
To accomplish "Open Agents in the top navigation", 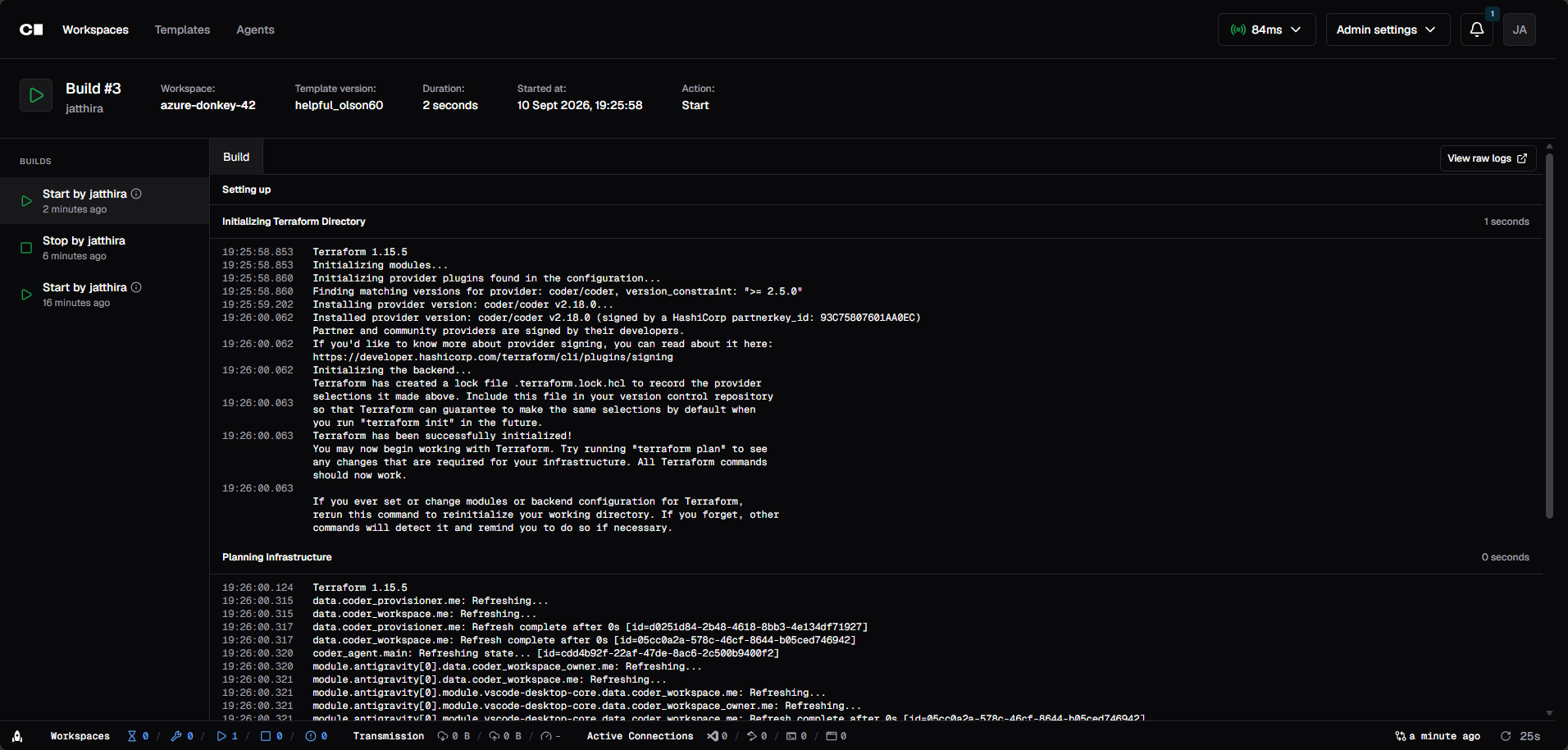I will click(x=255, y=30).
